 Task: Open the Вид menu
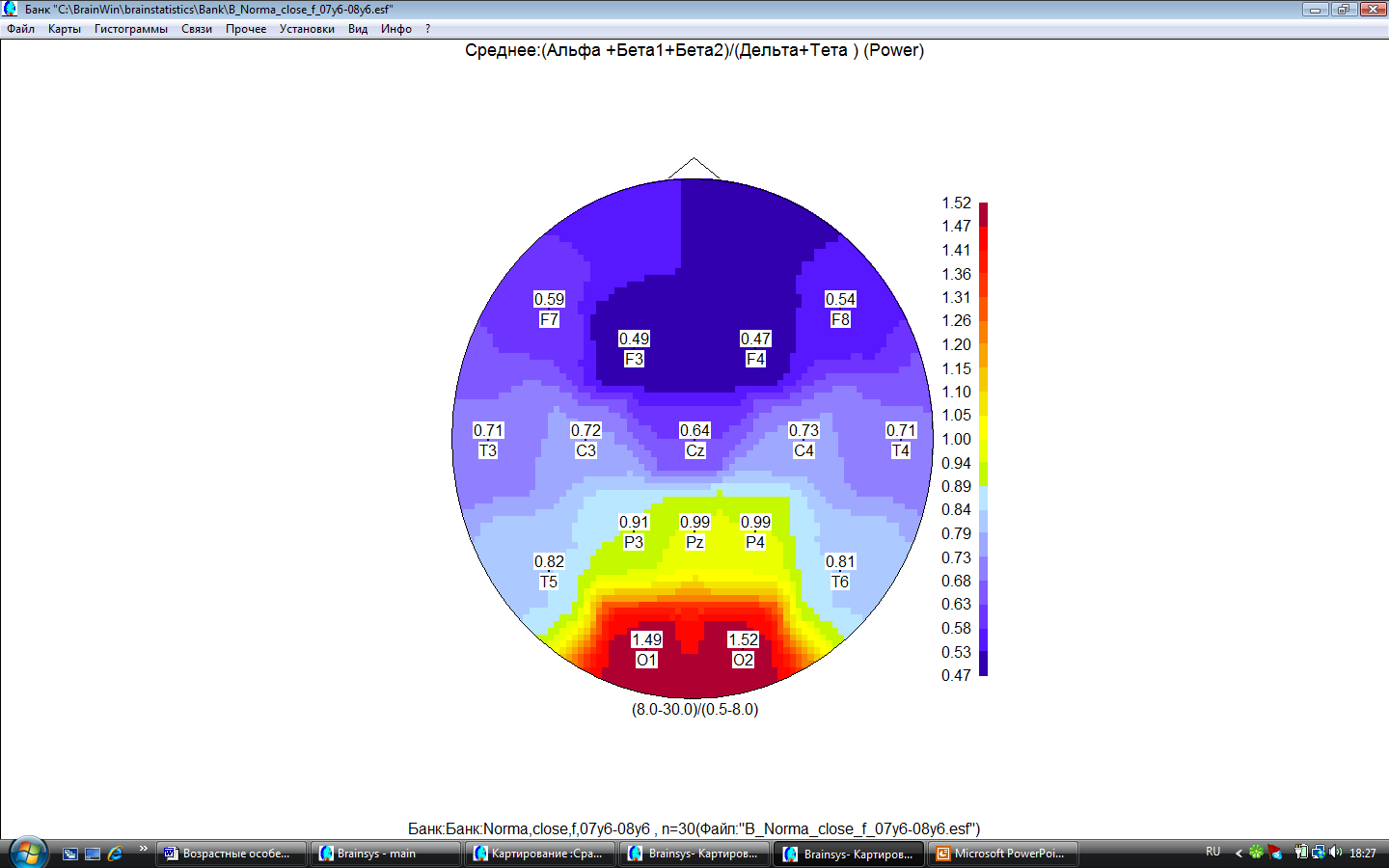click(x=358, y=29)
